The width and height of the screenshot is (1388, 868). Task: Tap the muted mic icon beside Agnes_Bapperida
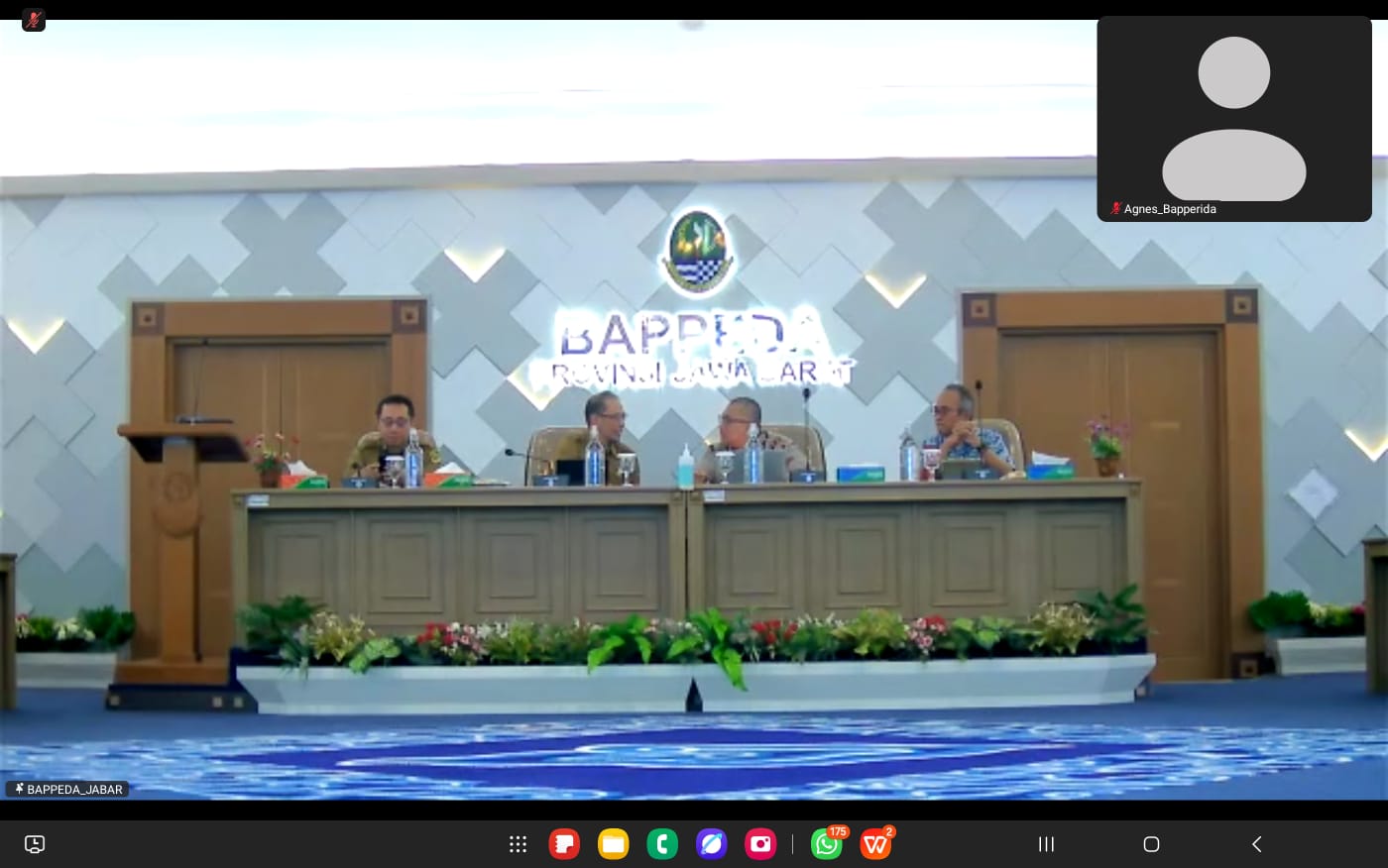click(x=1115, y=209)
